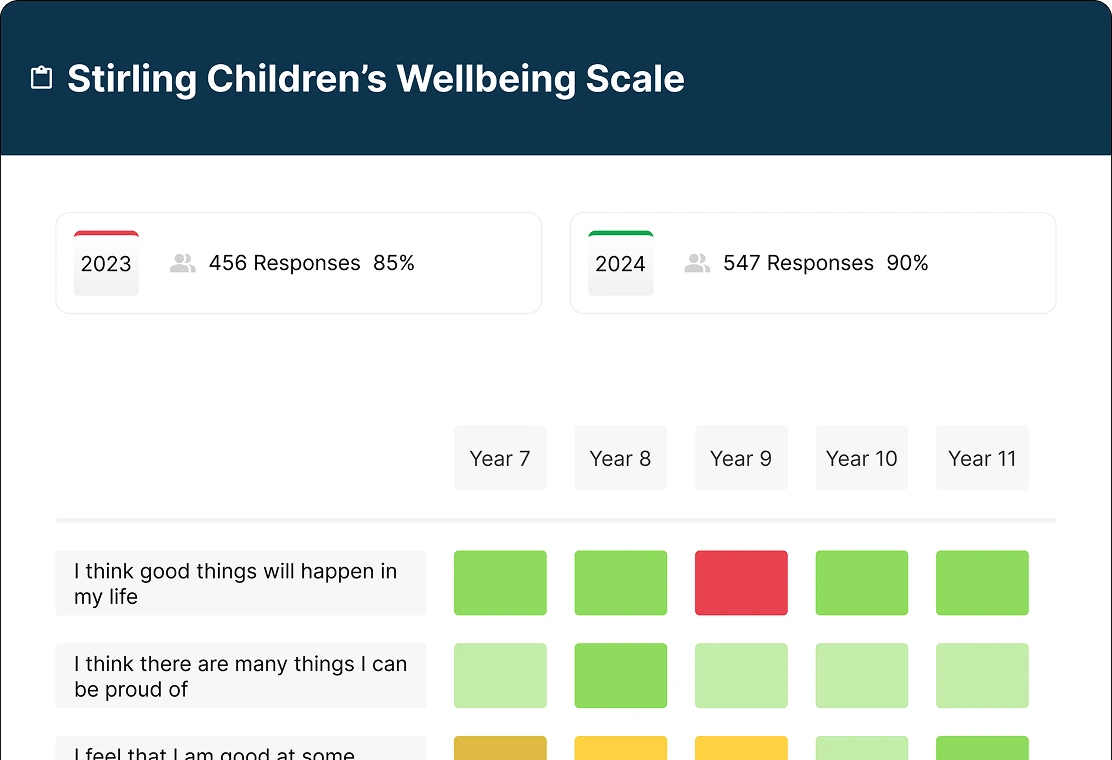Click the people icon beside 456 Responses

coord(183,263)
